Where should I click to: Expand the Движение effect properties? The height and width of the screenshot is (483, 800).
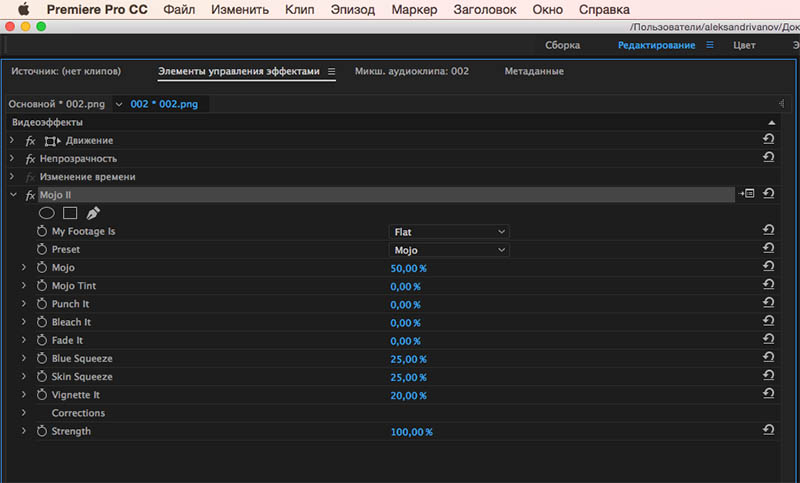pos(12,140)
